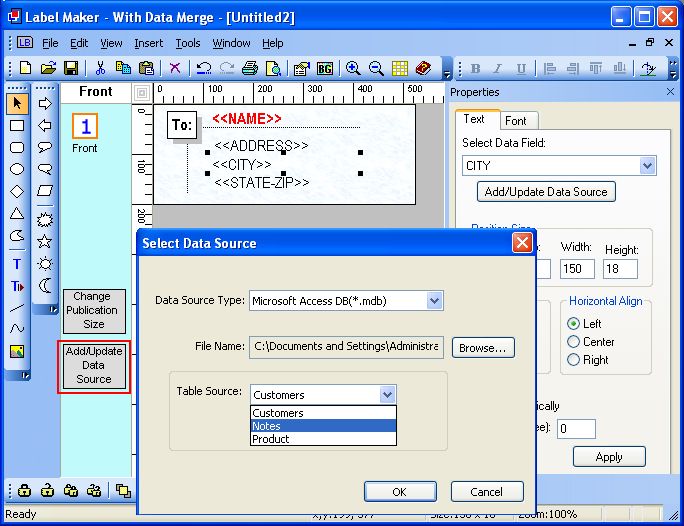Expand the Select Data Field combo box

tap(647, 166)
